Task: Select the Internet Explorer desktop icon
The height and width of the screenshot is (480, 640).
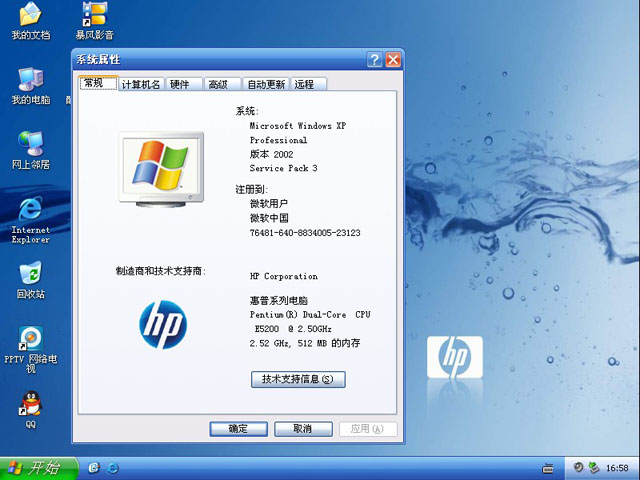Action: tap(31, 220)
